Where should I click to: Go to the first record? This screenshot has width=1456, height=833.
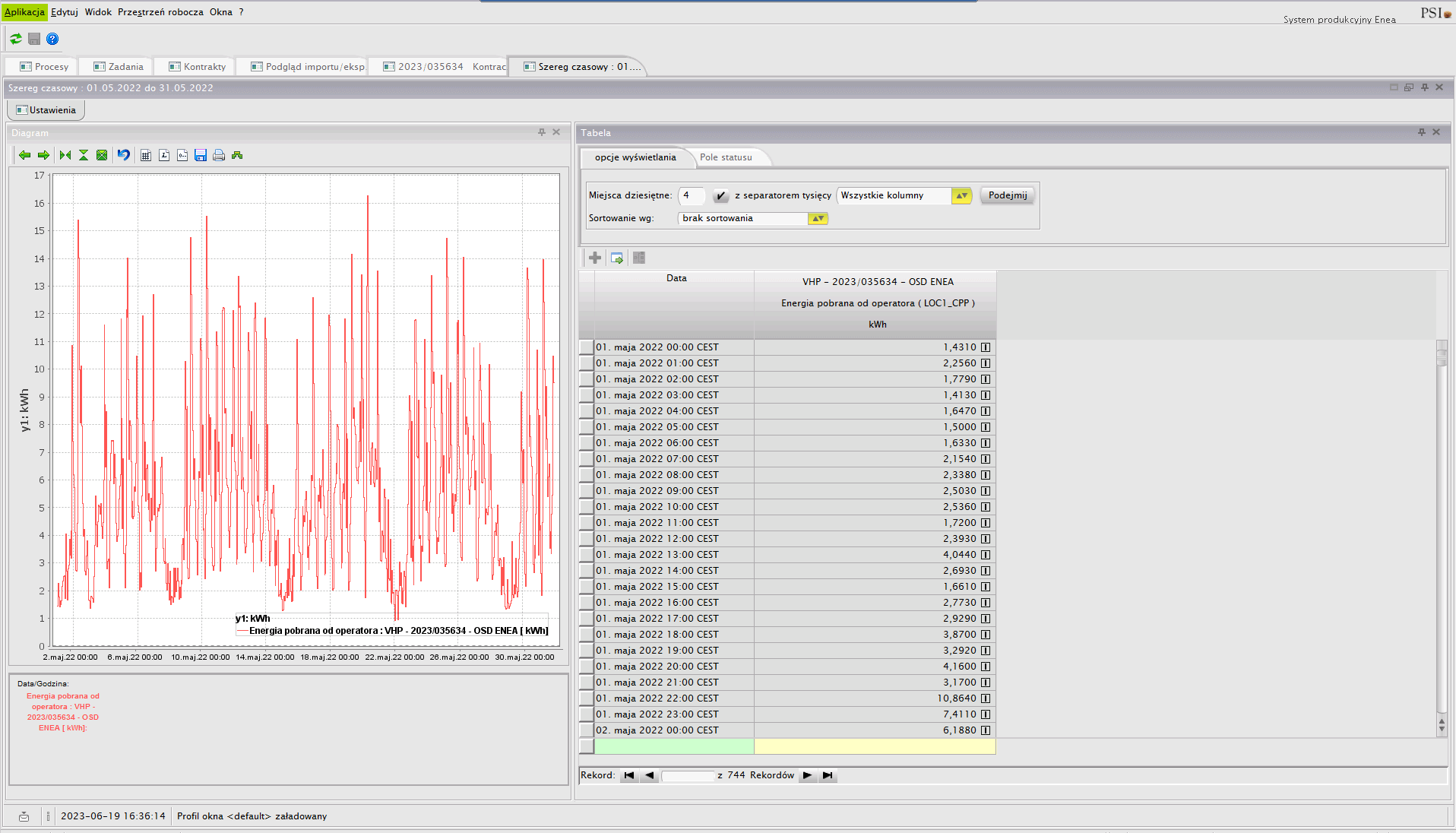629,776
